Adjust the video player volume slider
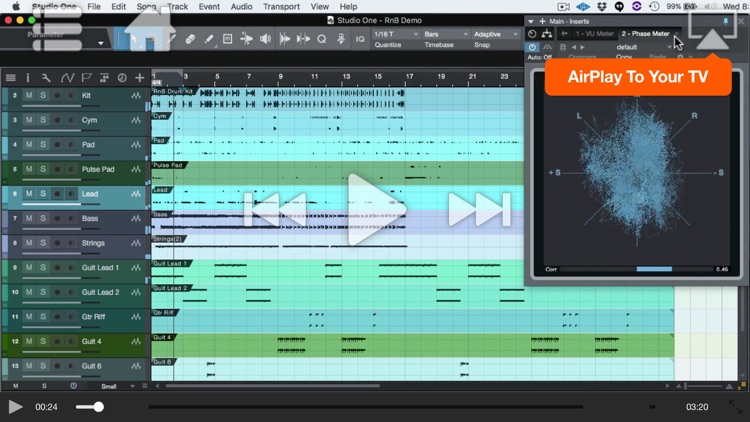Viewport: 750px width, 422px height. pyautogui.click(x=89, y=407)
